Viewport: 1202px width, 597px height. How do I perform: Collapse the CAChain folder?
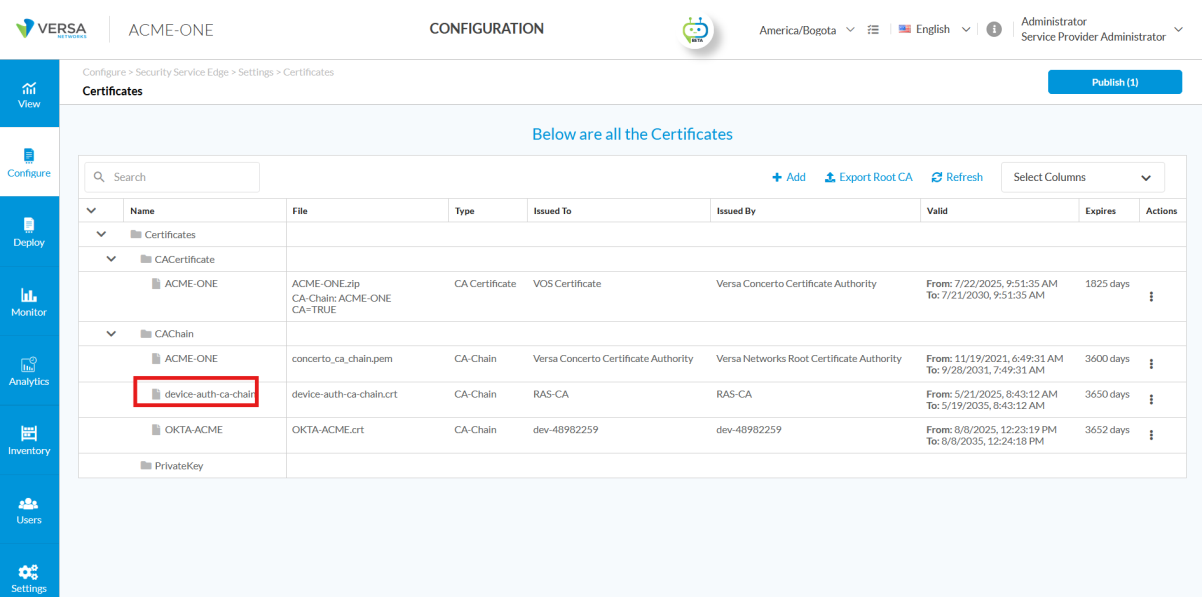(x=112, y=333)
